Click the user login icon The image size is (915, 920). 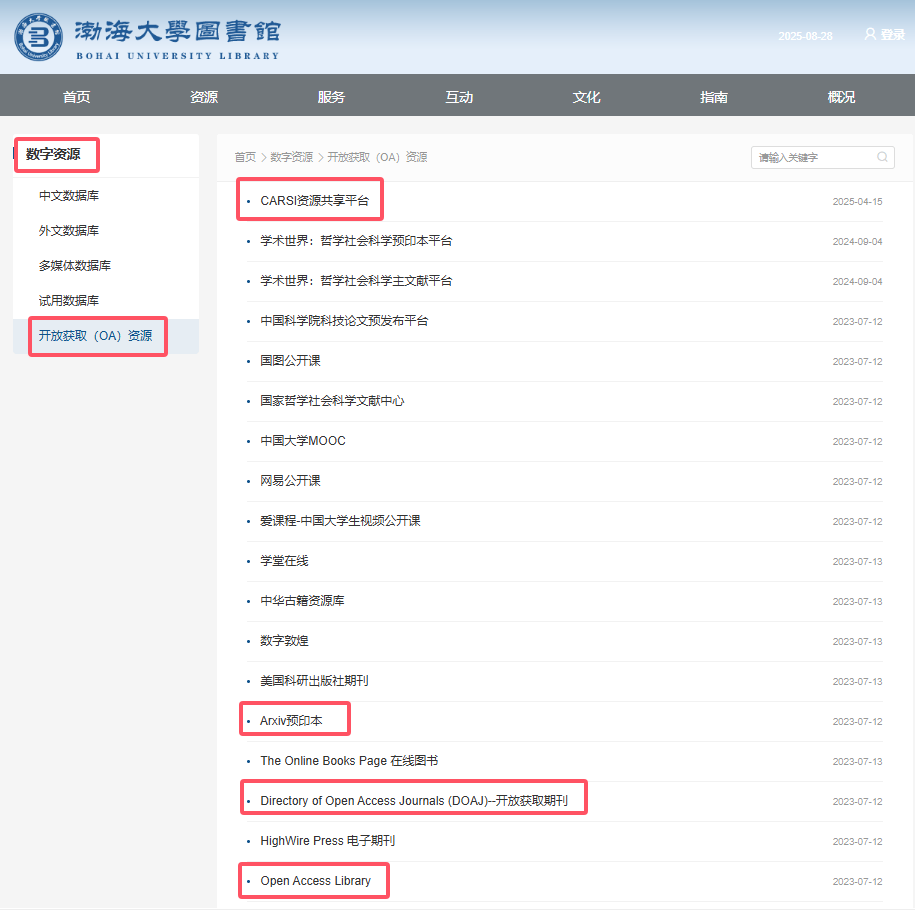pos(869,34)
